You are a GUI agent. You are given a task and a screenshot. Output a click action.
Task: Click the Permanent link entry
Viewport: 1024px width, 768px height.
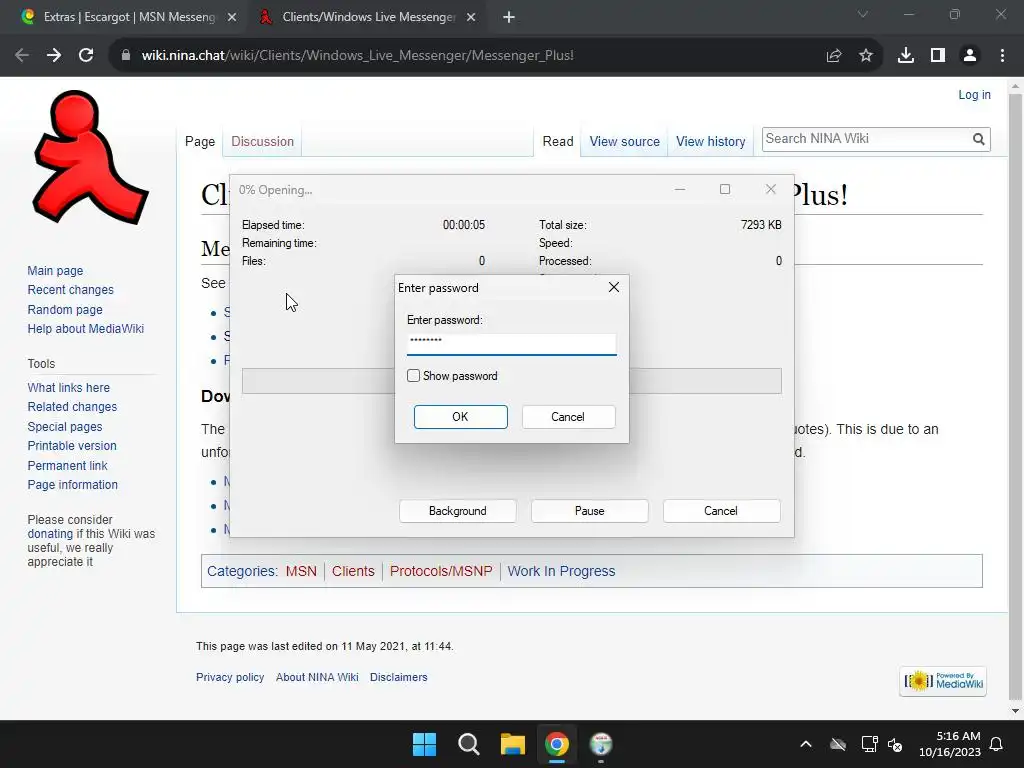click(67, 466)
